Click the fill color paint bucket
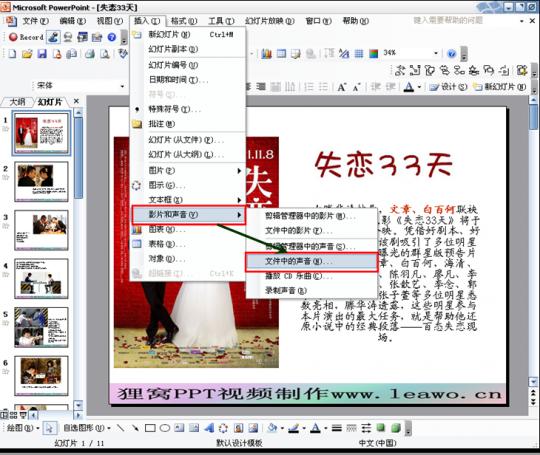Image resolution: width=540 pixels, height=455 pixels. (x=272, y=428)
